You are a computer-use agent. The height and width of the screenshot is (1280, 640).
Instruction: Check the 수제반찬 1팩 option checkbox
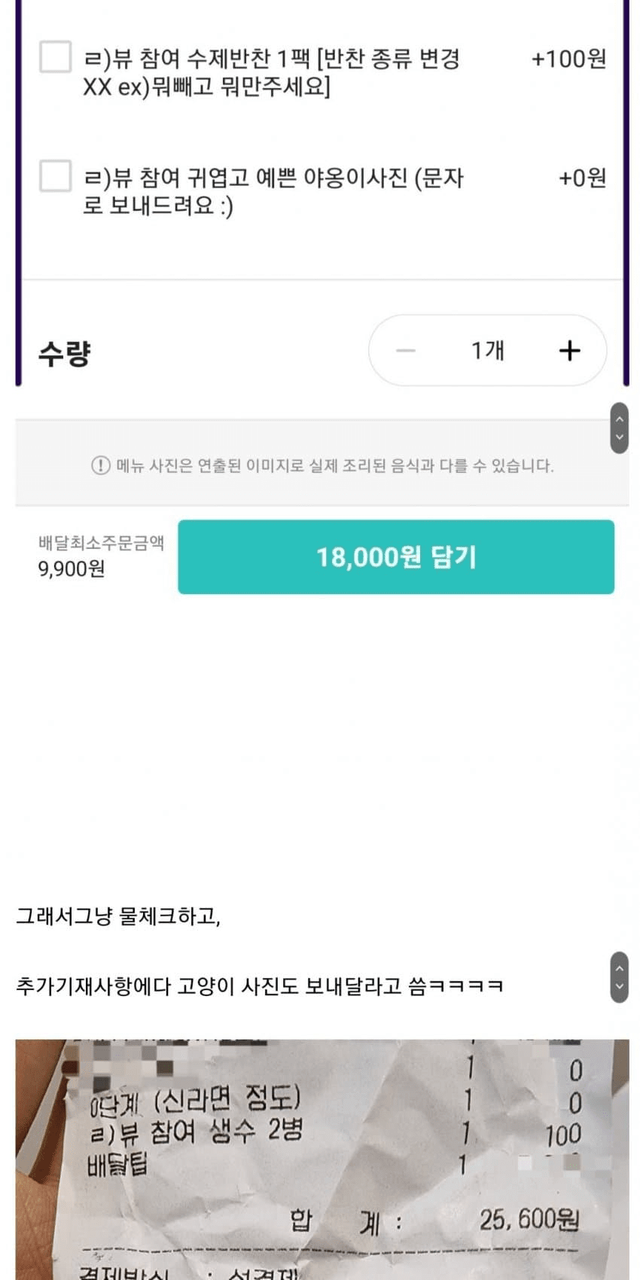[x=55, y=56]
